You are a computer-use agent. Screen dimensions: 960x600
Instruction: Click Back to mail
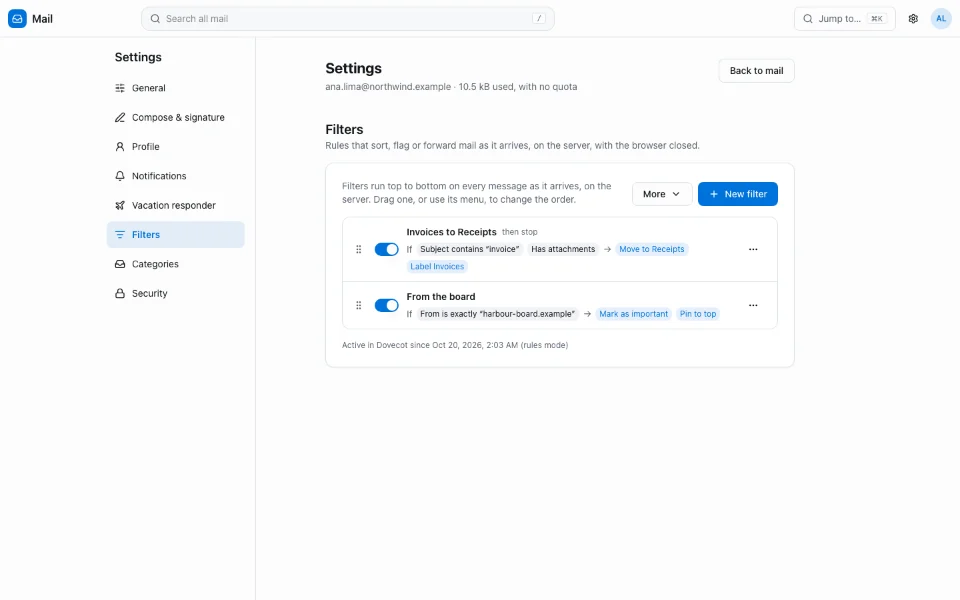point(756,71)
